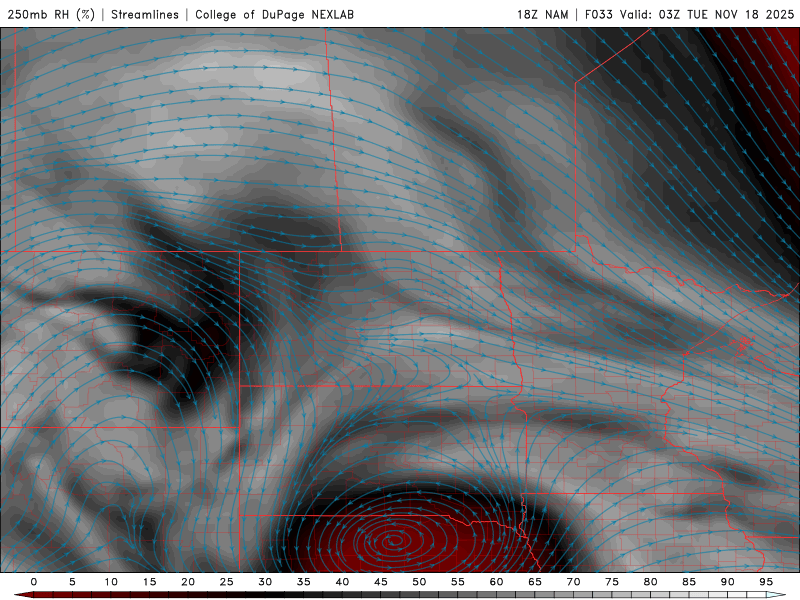The image size is (800, 600).
Task: Click the "10" label on the color scale
Action: pos(111,582)
